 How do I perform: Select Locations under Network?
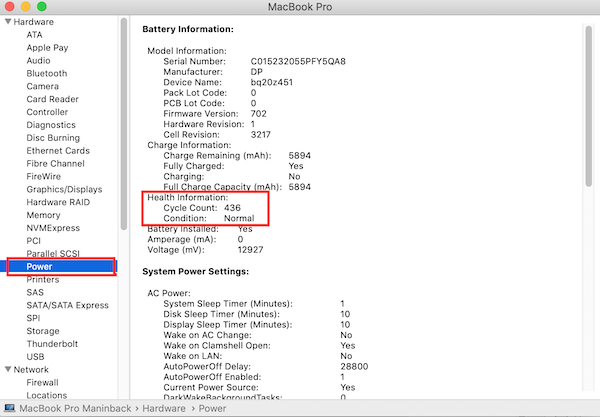[x=47, y=395]
